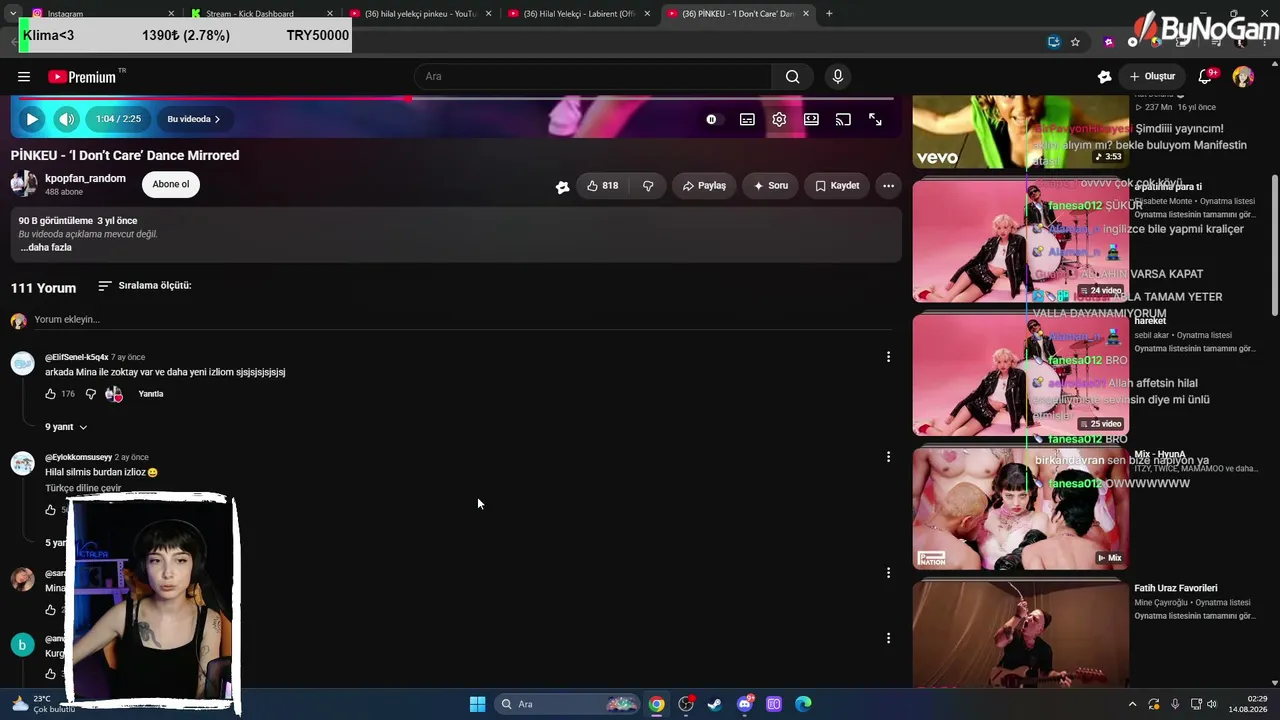
Task: Open the YouTube guide hamburger menu
Action: (x=24, y=77)
